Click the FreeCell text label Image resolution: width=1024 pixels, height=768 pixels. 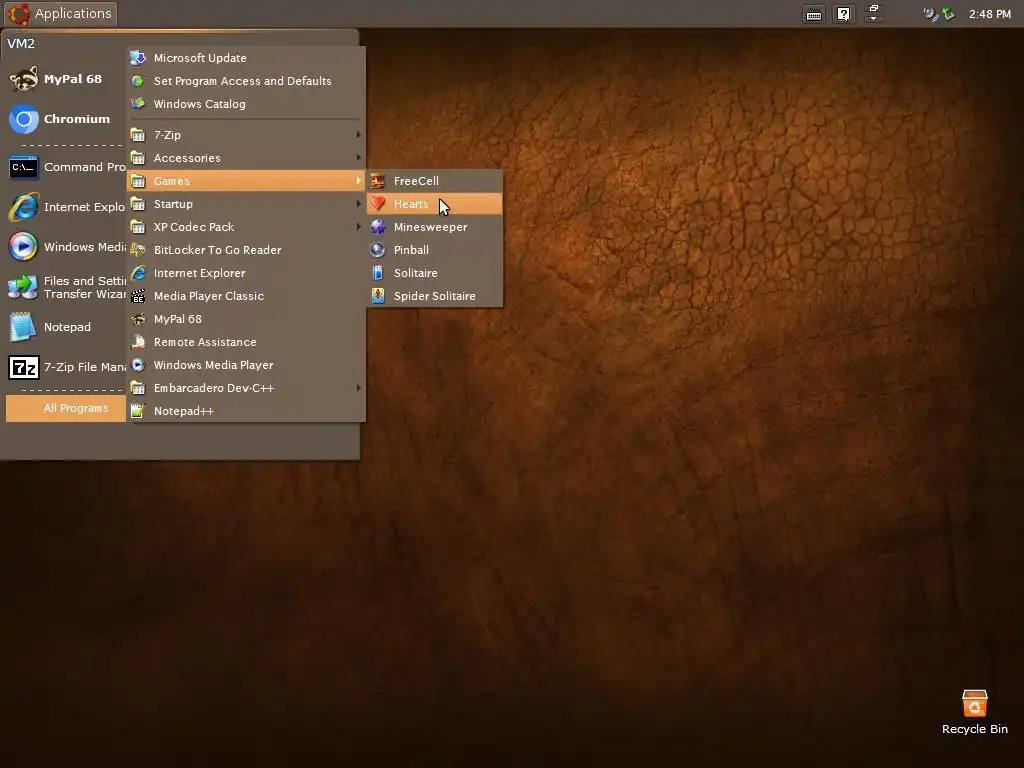pos(416,181)
